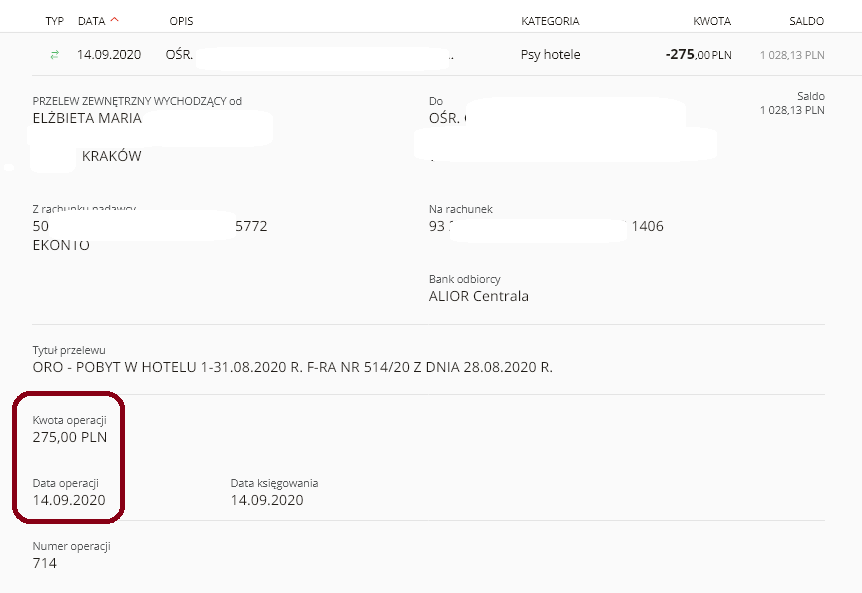The image size is (862, 593).
Task: Click the green transfer type icon
Action: pos(54,54)
